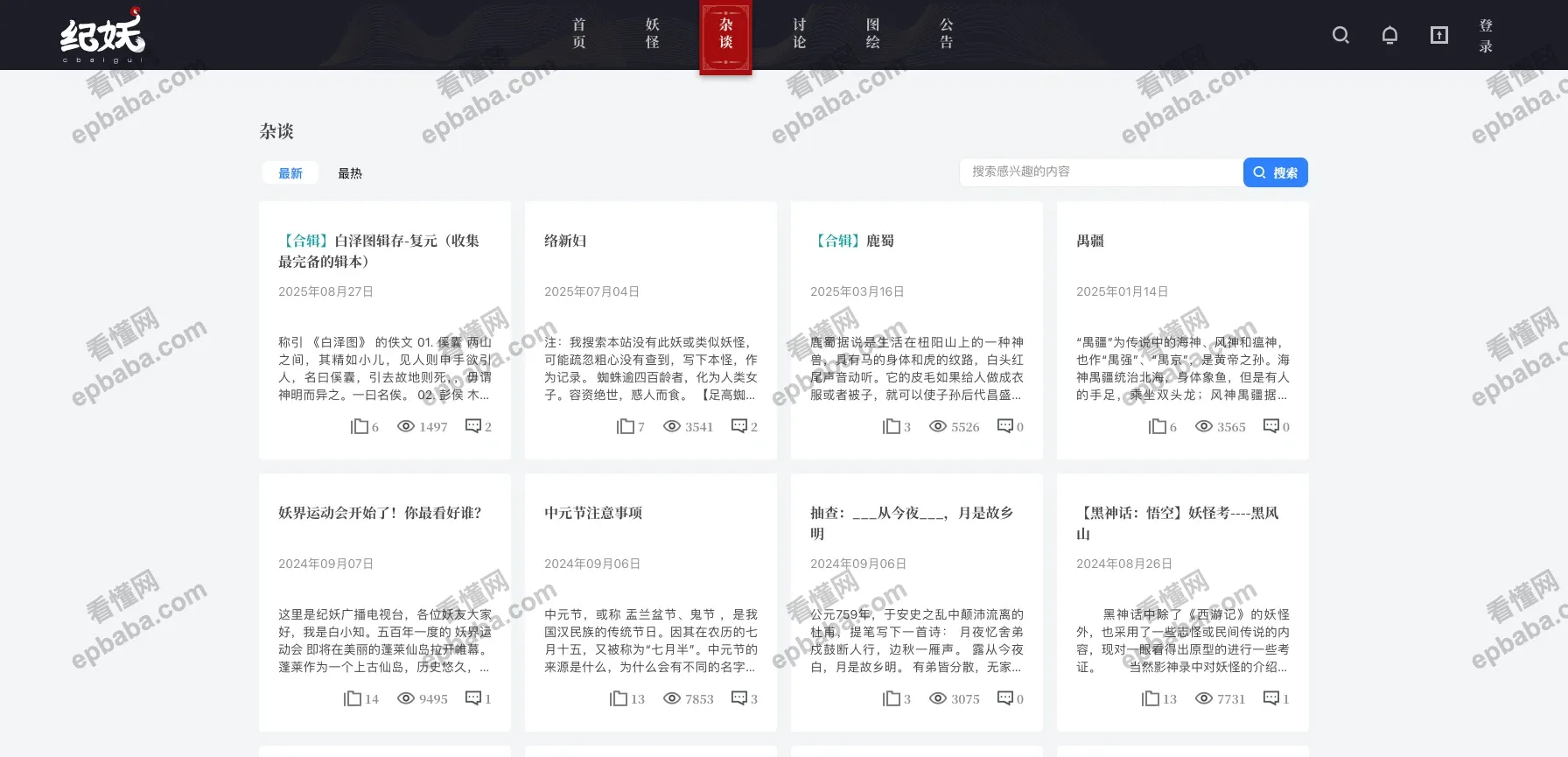Click the like icon on 鹿蜀 card
Viewport: 1568px width, 757px height.
click(x=891, y=426)
